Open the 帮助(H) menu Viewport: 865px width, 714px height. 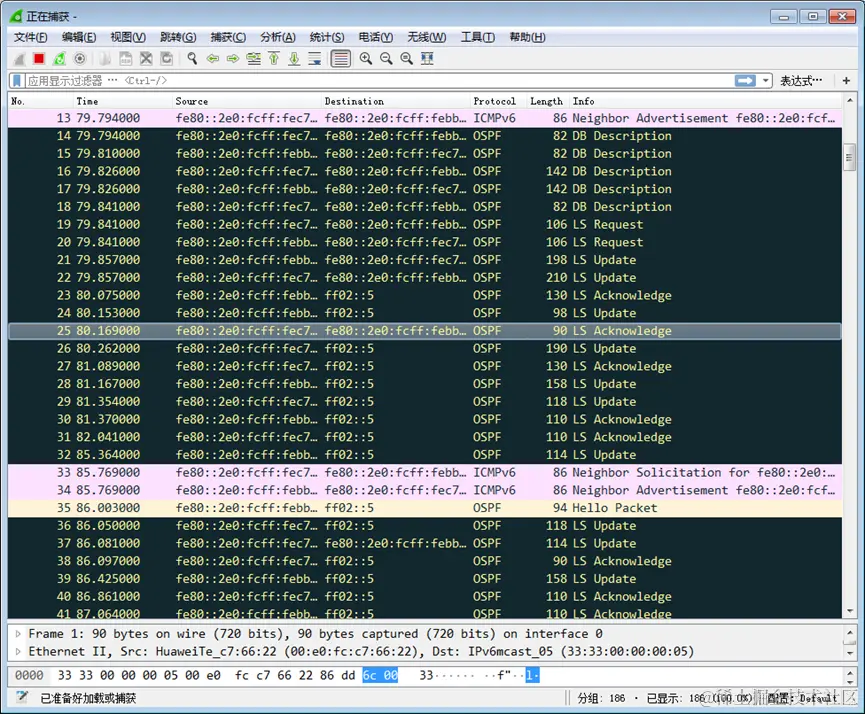pos(527,37)
